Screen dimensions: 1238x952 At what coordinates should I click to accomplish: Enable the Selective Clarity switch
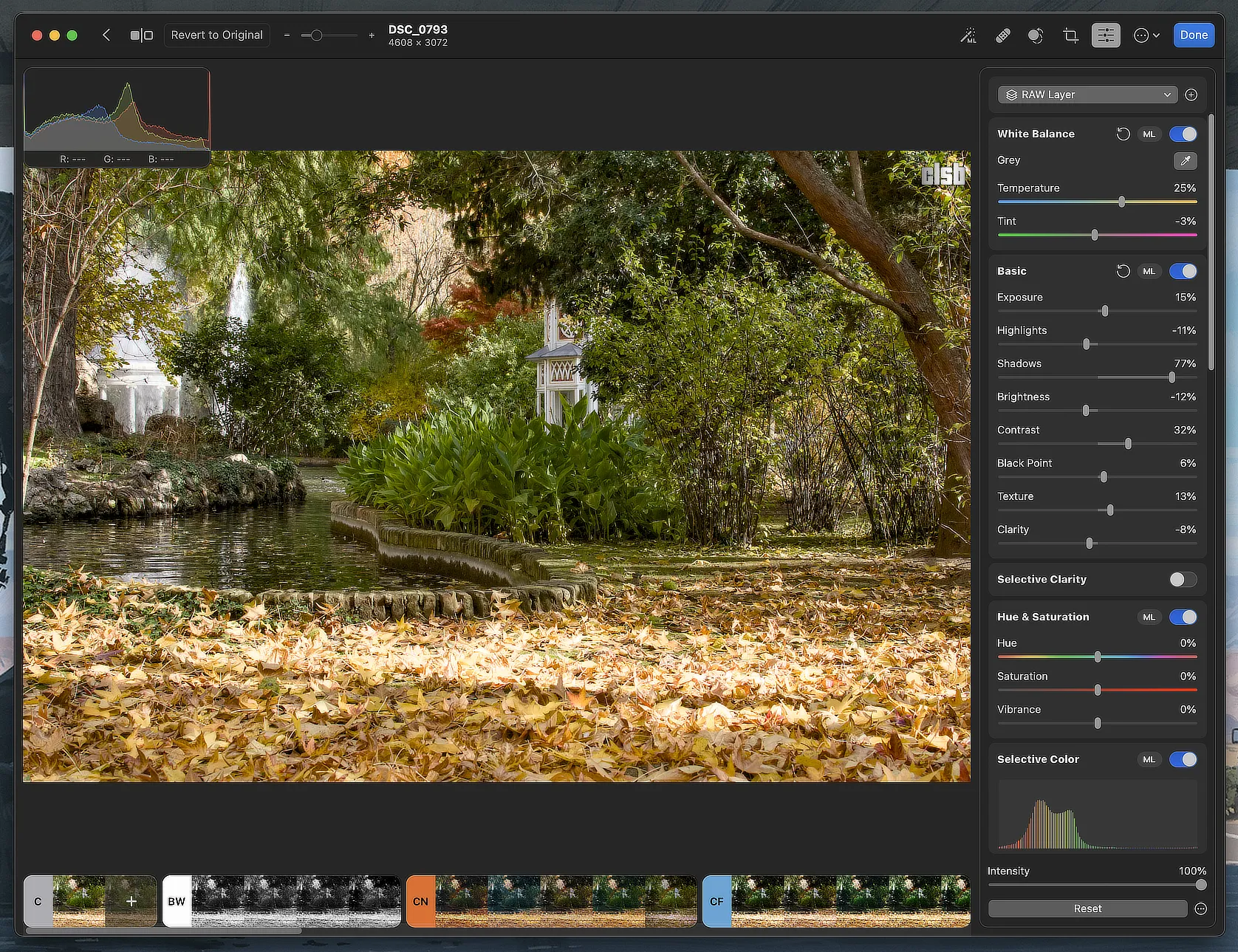click(x=1183, y=580)
